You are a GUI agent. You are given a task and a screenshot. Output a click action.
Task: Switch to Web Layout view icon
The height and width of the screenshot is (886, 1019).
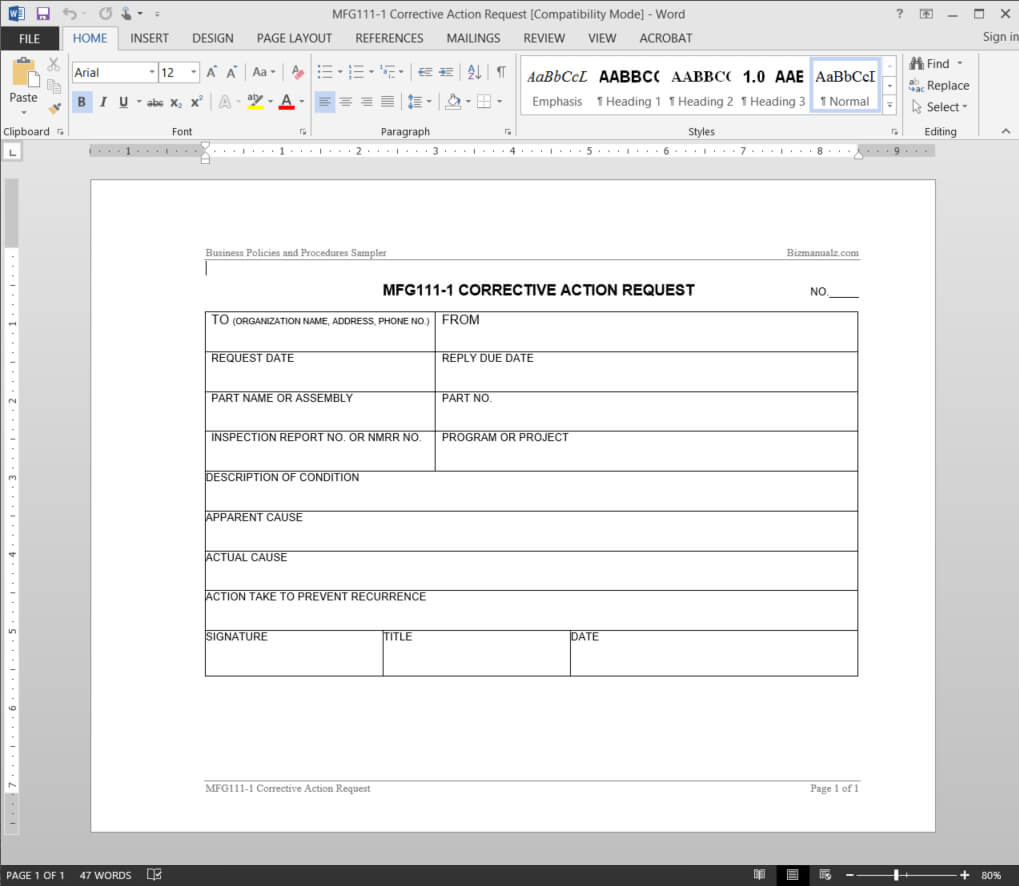[x=825, y=875]
